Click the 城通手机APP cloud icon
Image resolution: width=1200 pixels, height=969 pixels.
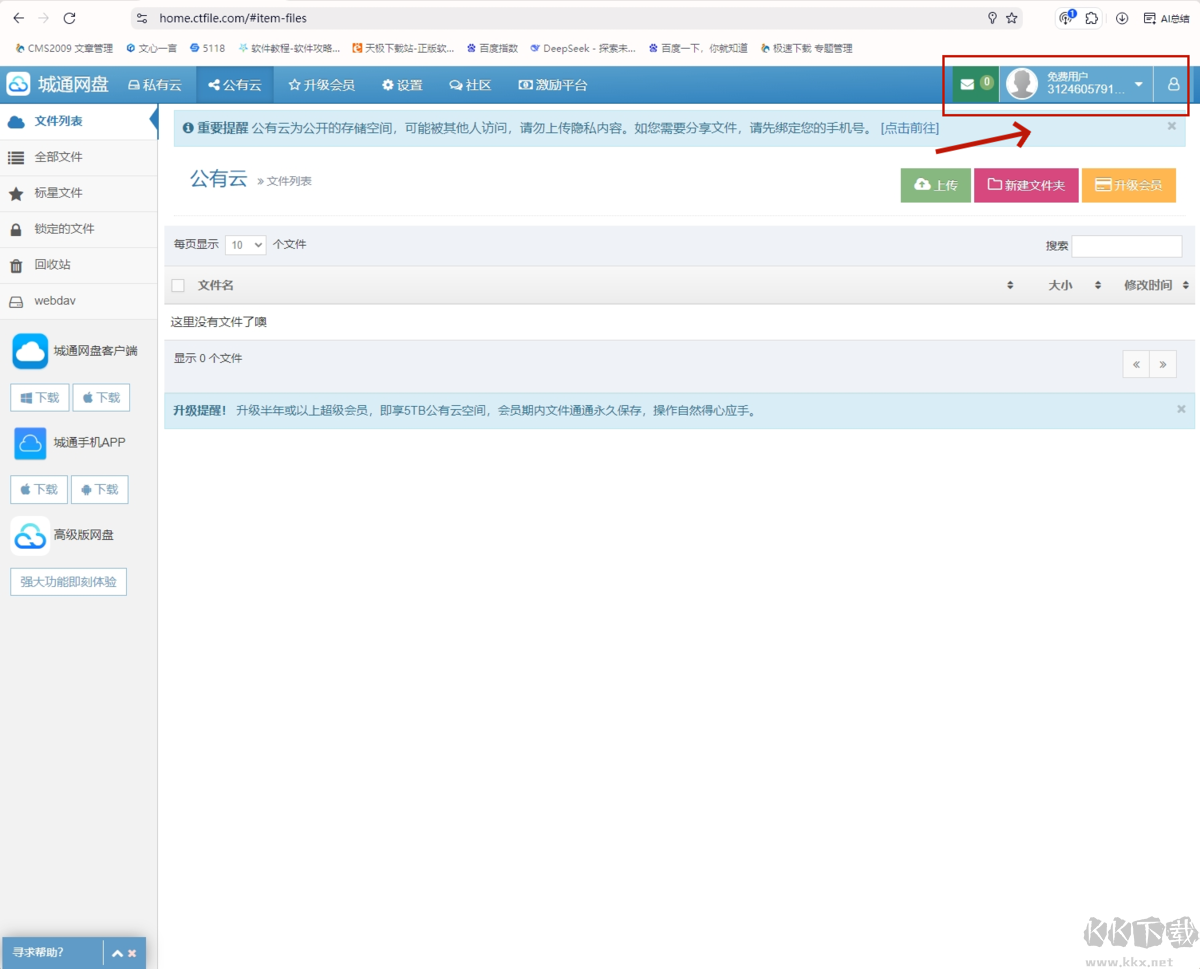pos(30,443)
